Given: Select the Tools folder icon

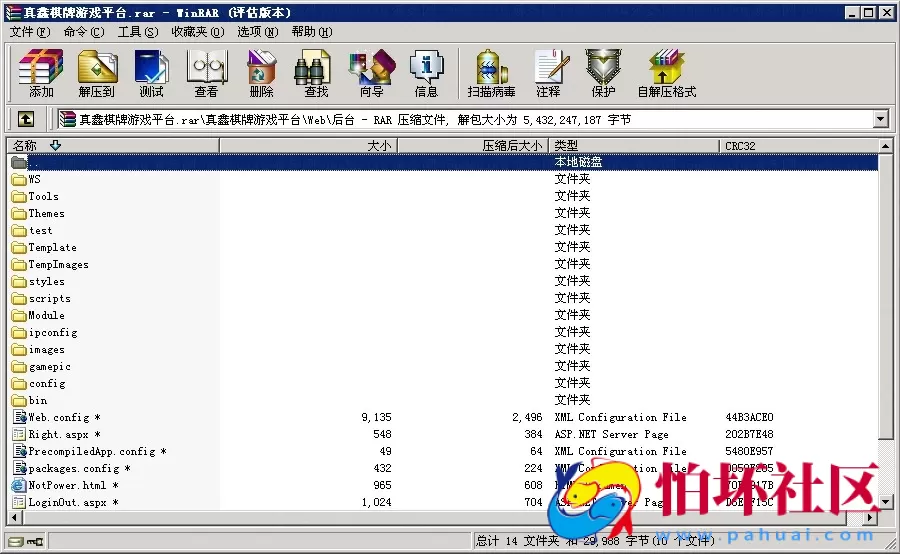Looking at the screenshot, I should click(x=20, y=197).
